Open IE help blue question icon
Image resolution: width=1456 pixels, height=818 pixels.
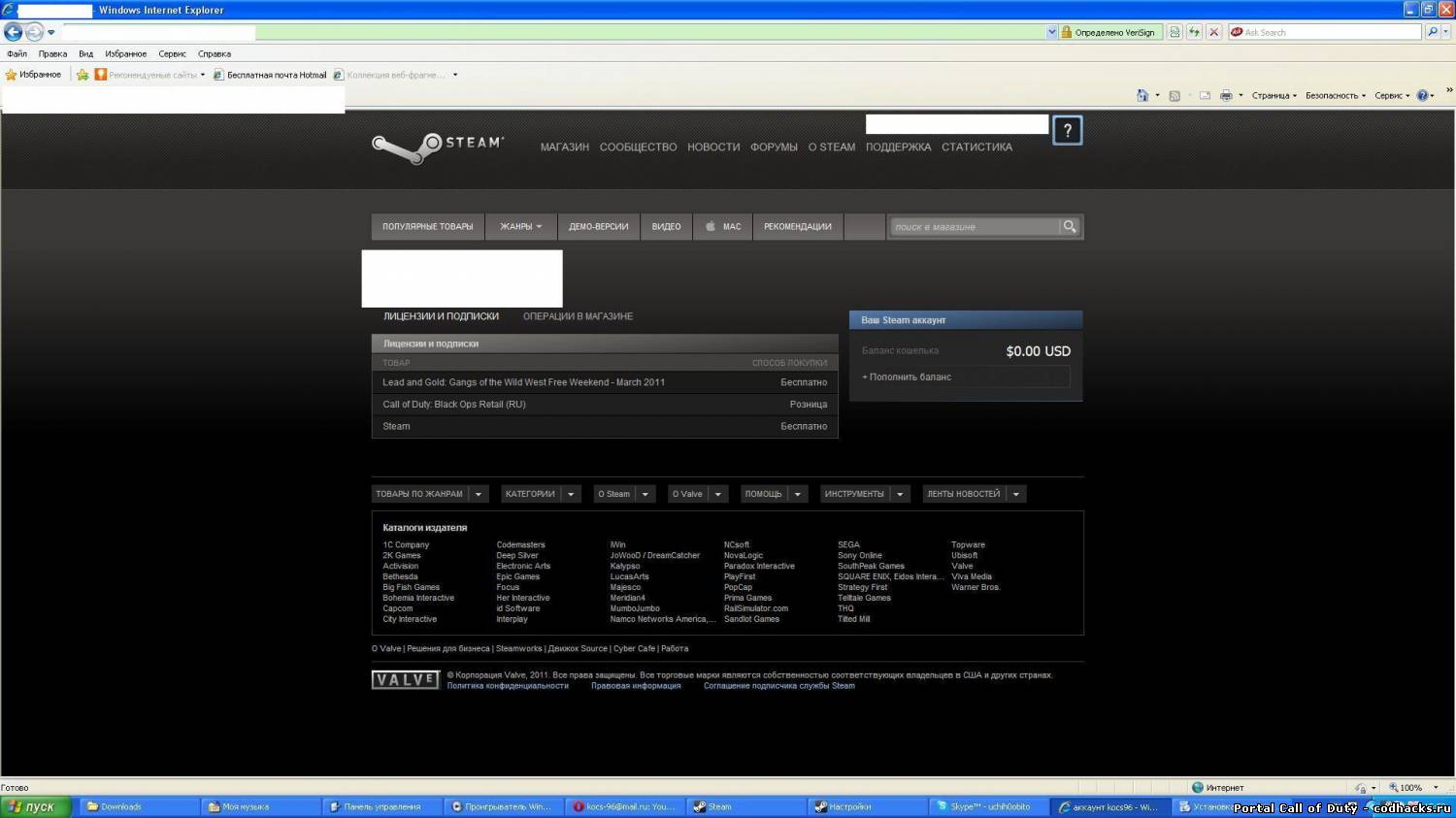click(x=1422, y=95)
